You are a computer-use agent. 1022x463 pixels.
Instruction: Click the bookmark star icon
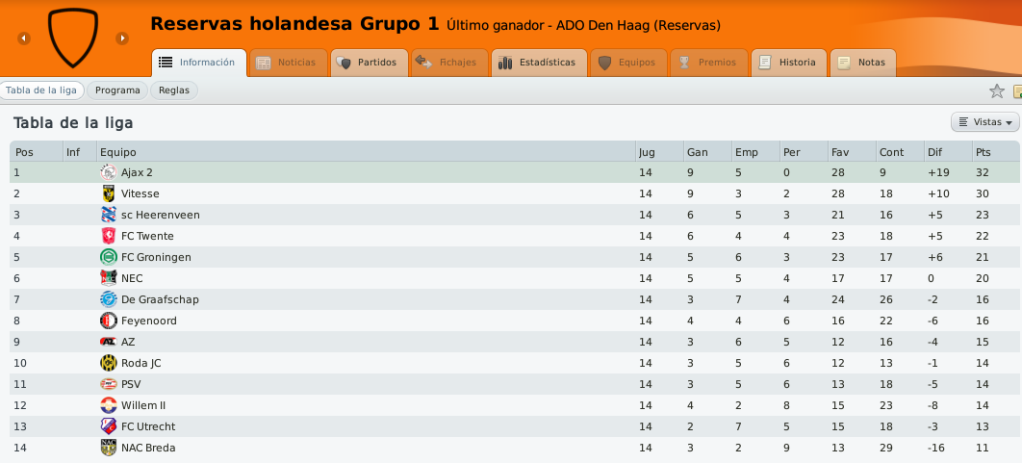[997, 91]
